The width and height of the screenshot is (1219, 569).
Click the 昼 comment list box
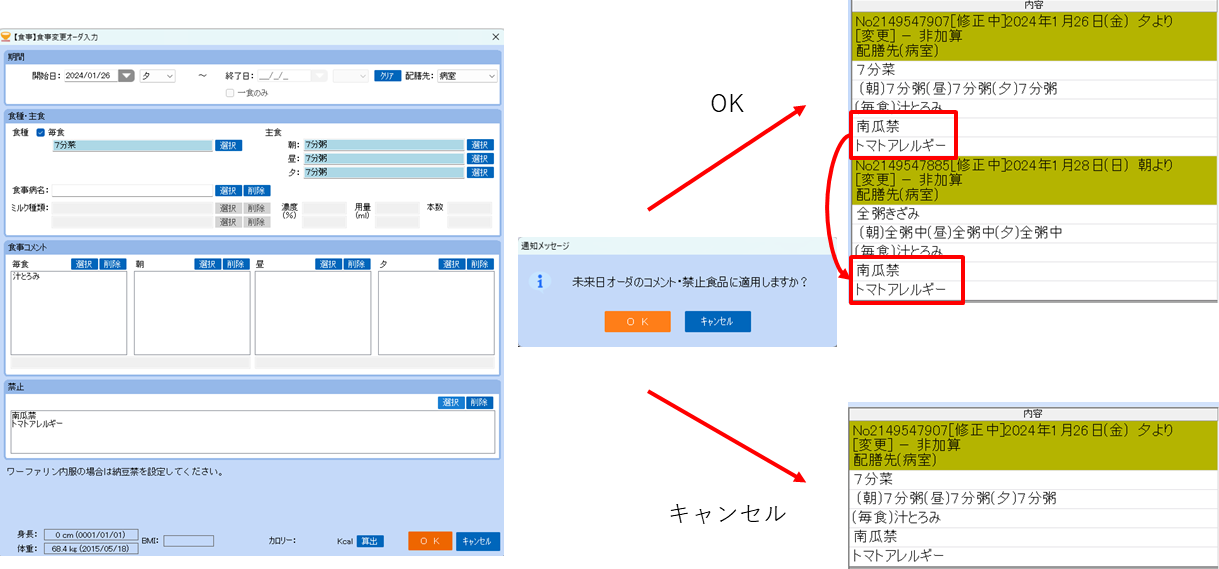pyautogui.click(x=313, y=313)
